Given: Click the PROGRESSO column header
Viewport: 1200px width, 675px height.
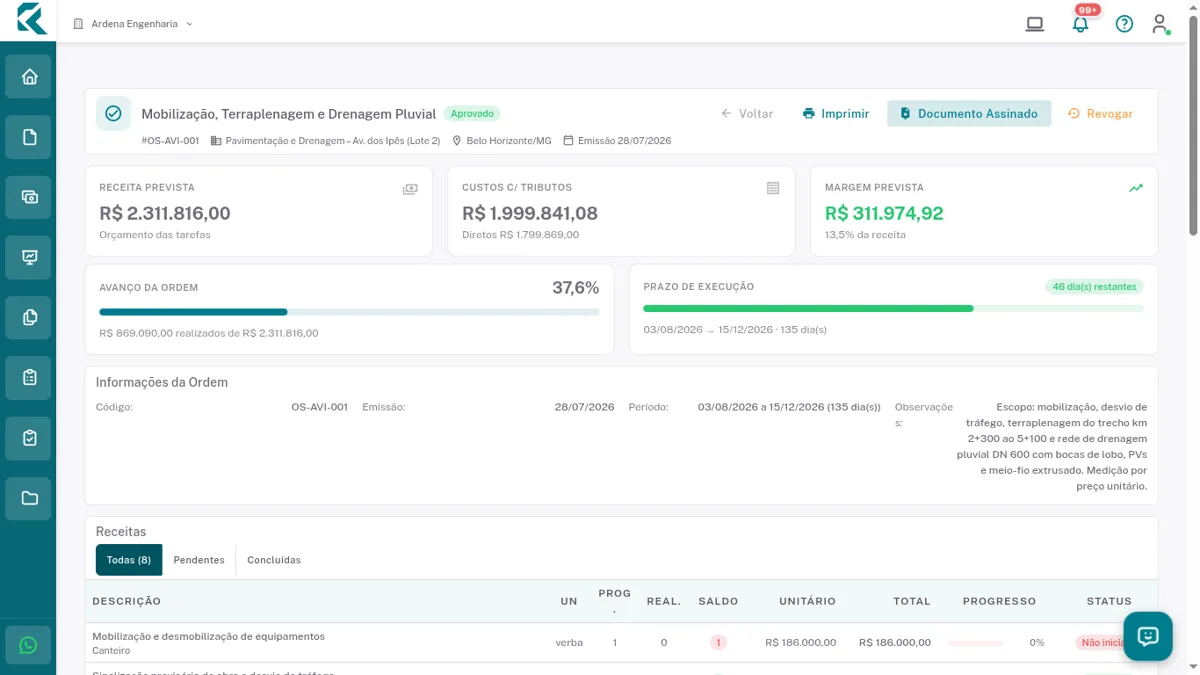Looking at the screenshot, I should [x=999, y=602].
